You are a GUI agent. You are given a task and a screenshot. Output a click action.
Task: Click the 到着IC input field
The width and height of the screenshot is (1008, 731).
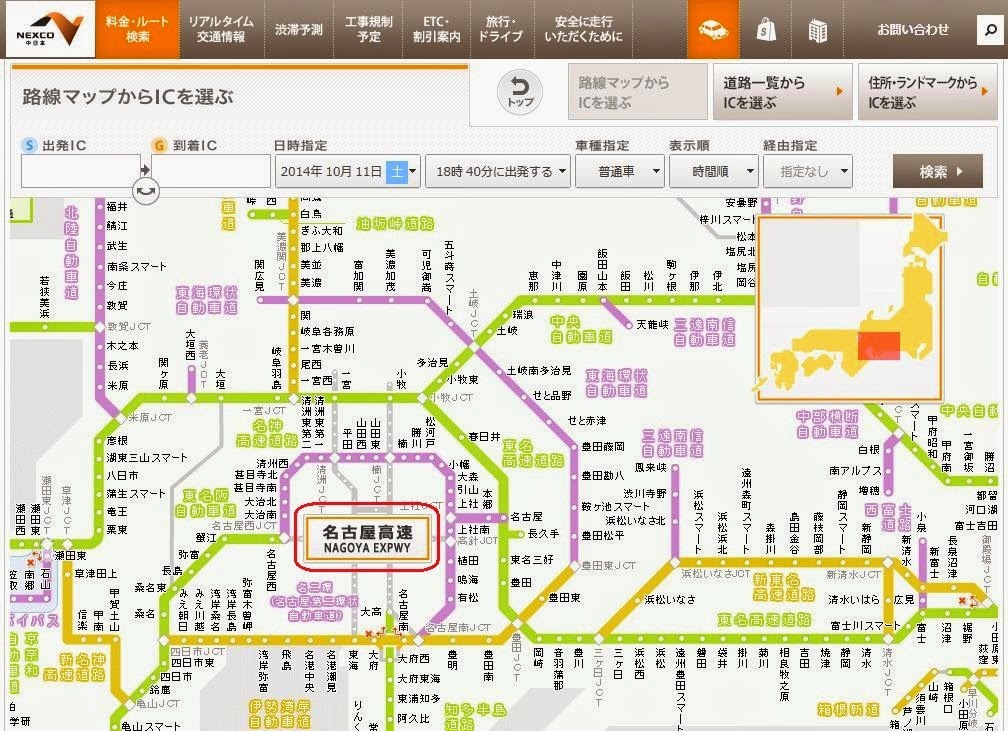tap(211, 171)
